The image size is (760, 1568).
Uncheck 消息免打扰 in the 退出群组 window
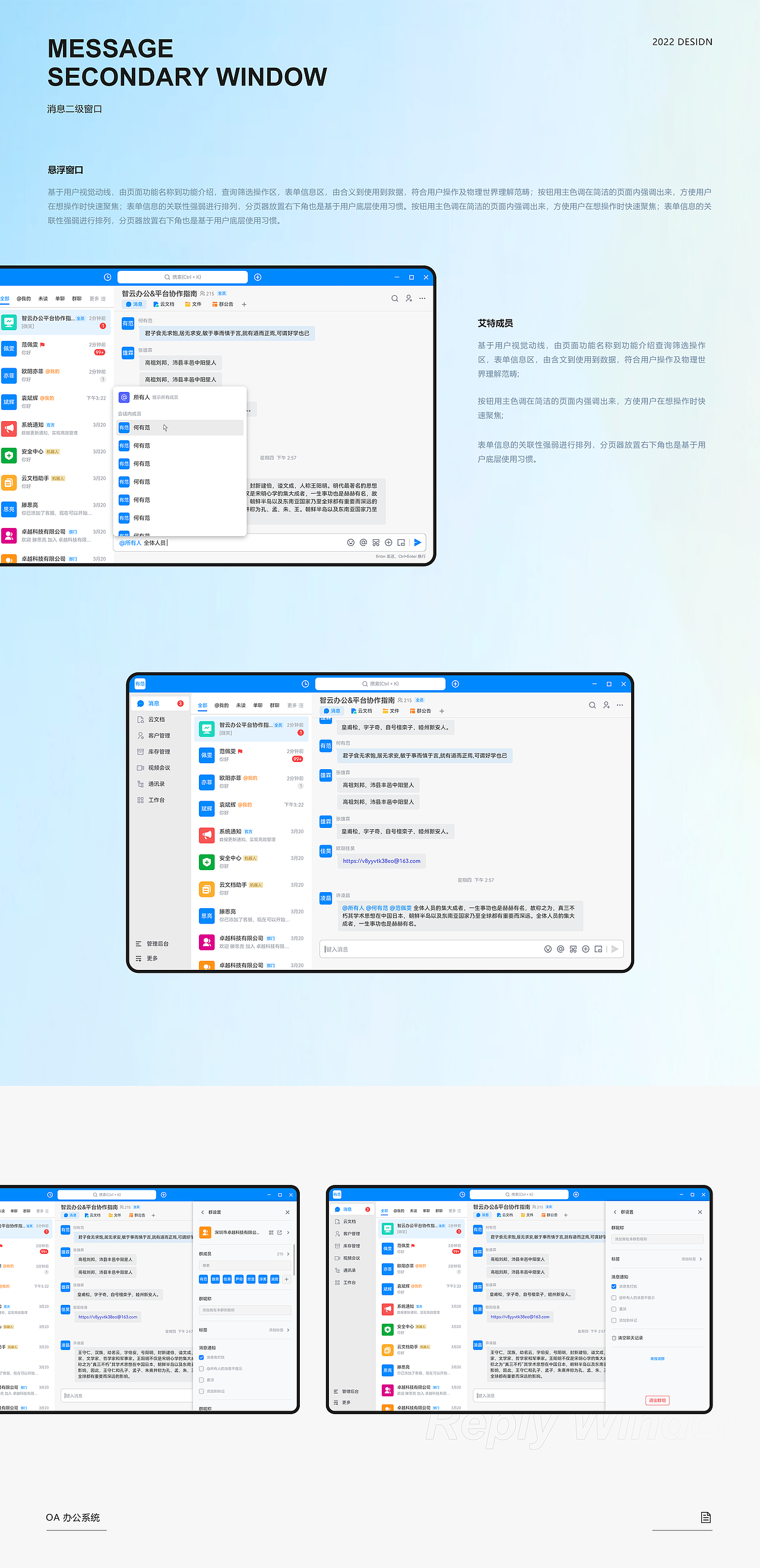[614, 1286]
